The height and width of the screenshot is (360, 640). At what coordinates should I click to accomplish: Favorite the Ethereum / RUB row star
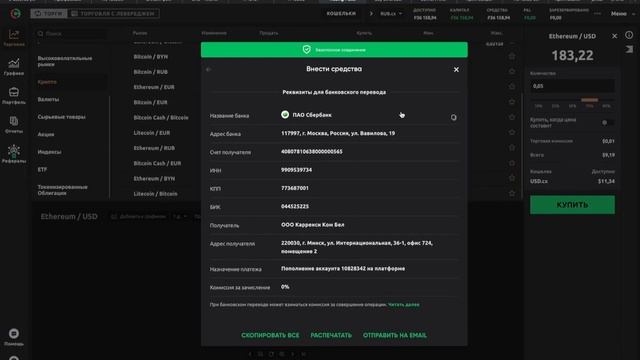point(512,148)
